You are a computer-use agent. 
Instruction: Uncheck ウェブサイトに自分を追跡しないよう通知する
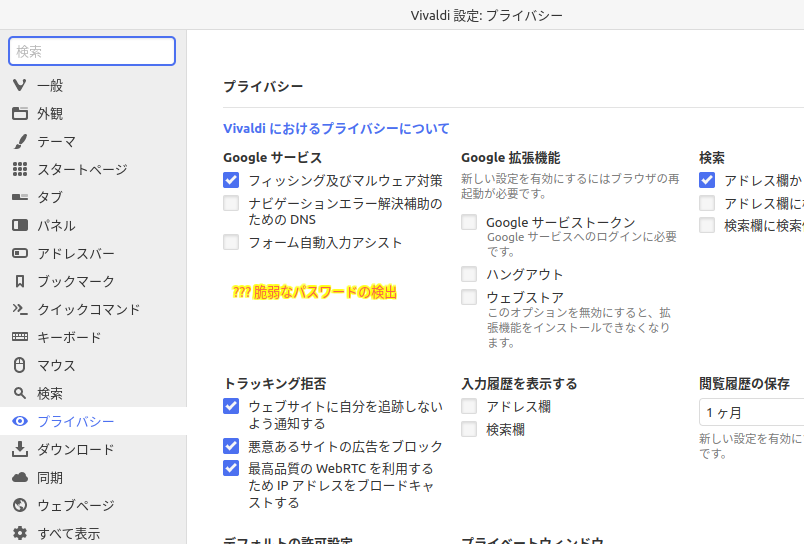[231, 406]
